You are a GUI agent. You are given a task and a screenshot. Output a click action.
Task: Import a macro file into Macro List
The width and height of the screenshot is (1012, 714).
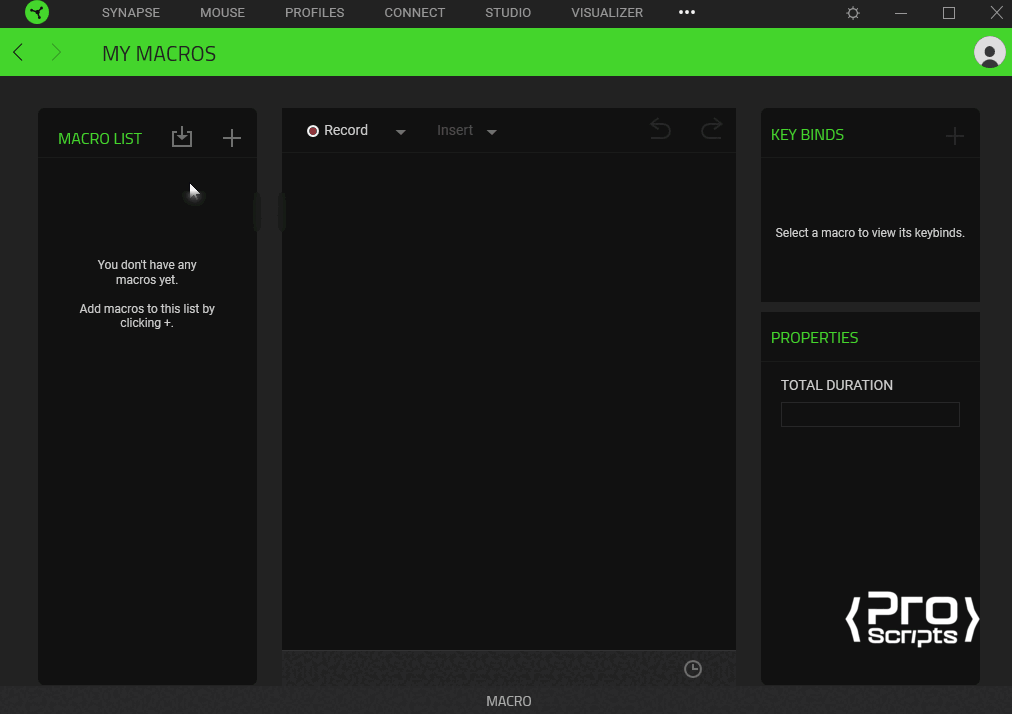tap(182, 138)
